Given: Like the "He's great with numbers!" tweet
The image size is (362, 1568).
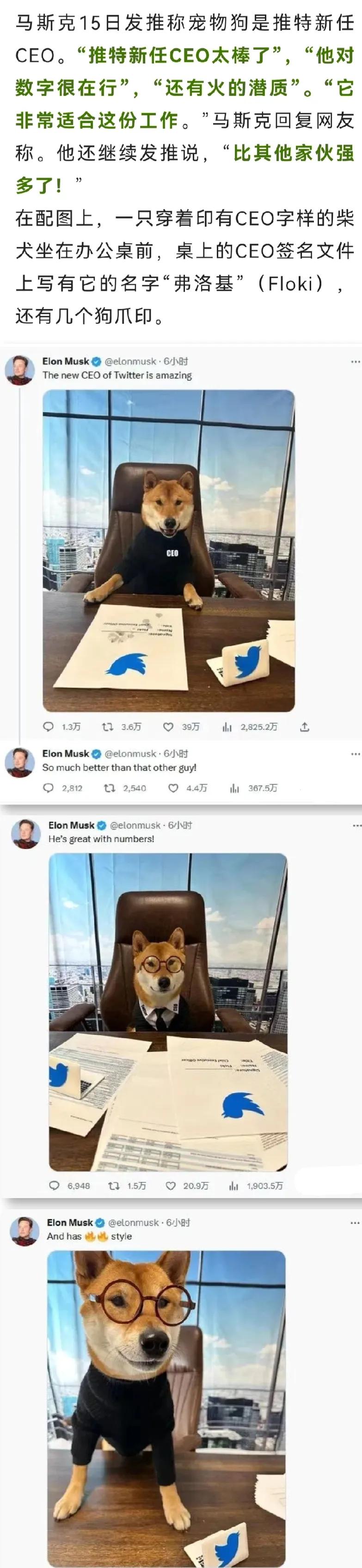Looking at the screenshot, I should 171,1185.
